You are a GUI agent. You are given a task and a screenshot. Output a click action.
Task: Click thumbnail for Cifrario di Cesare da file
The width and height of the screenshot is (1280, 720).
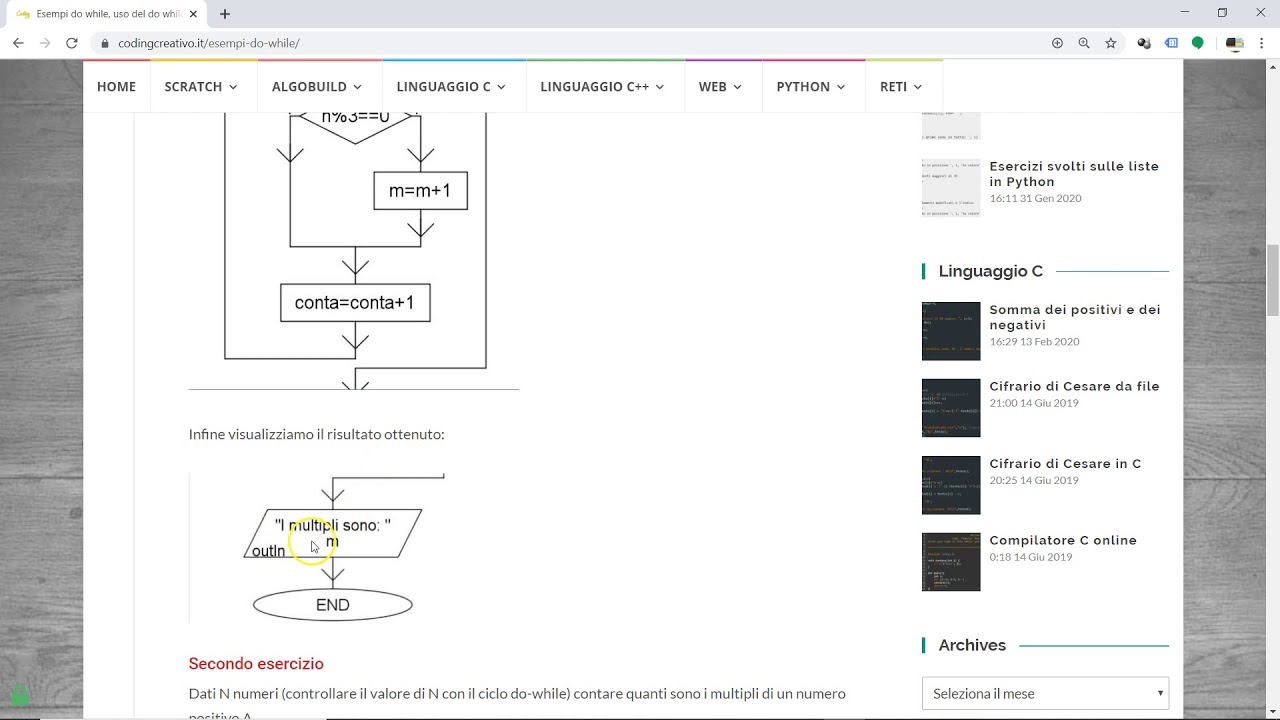pos(951,408)
